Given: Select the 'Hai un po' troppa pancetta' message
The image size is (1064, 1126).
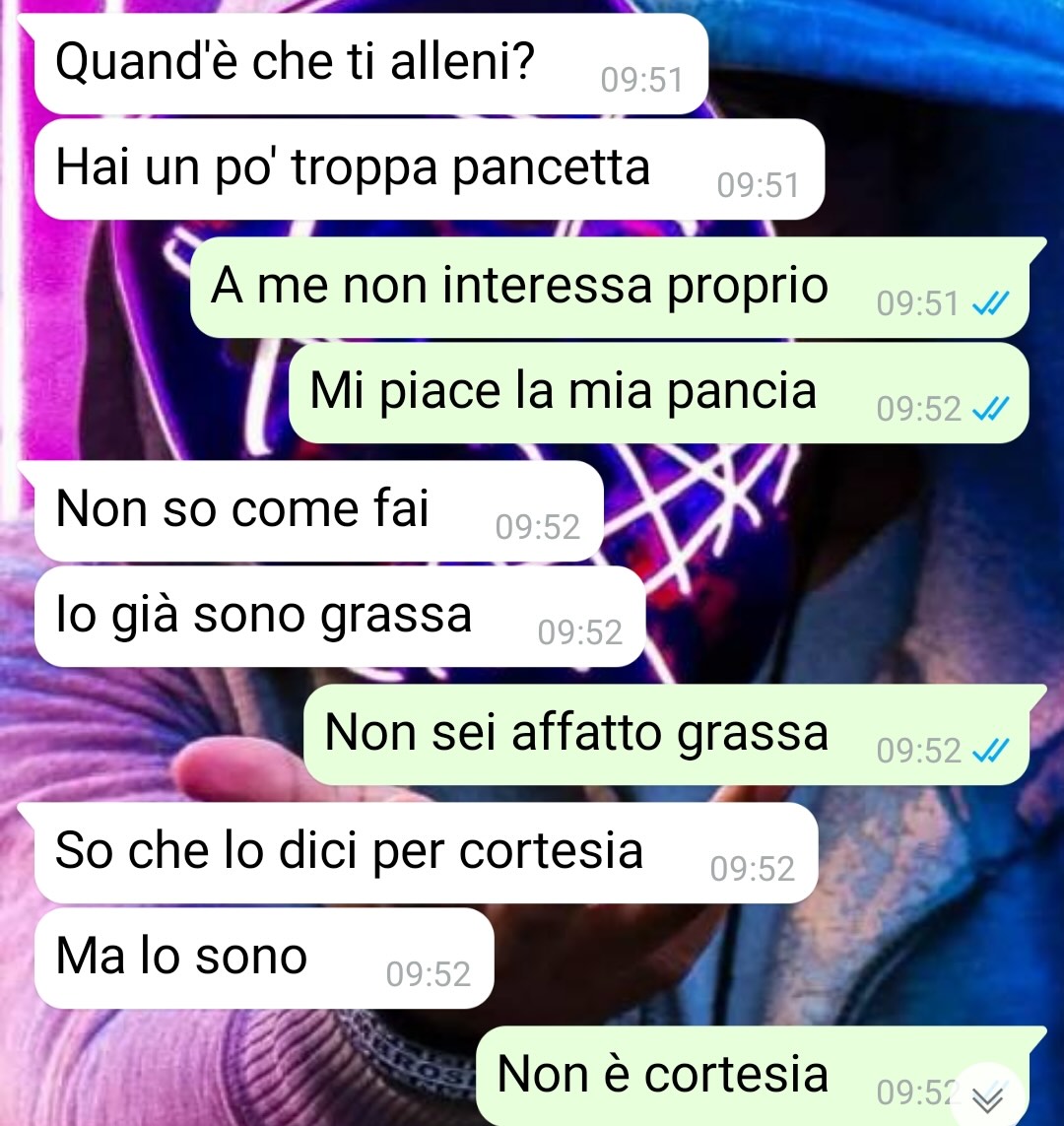Looking at the screenshot, I should pyautogui.click(x=430, y=168).
